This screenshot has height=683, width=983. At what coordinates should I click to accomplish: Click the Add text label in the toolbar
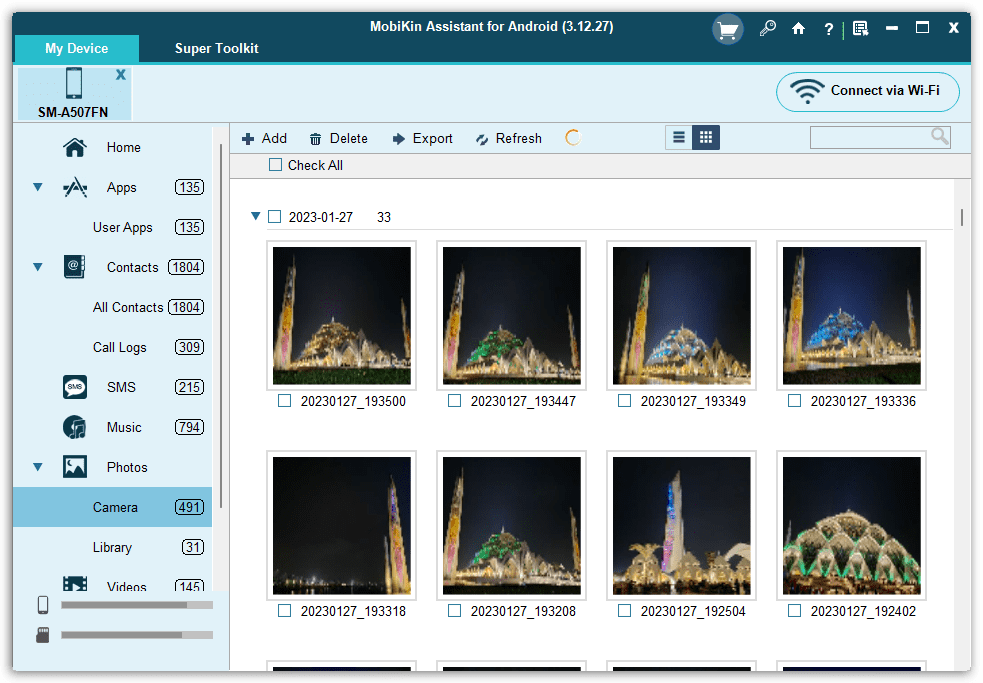[274, 138]
